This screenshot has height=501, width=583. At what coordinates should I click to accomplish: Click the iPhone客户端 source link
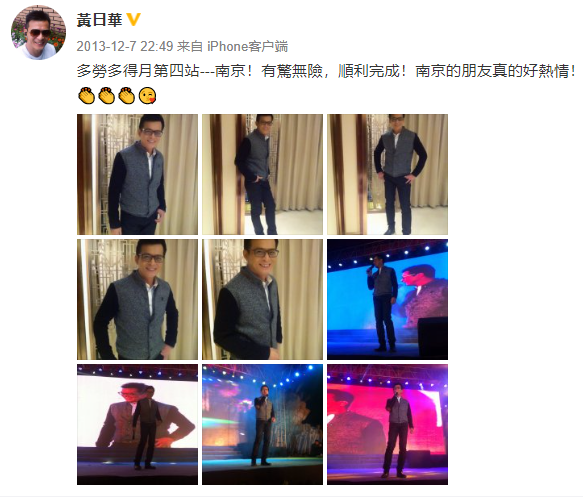tap(247, 46)
